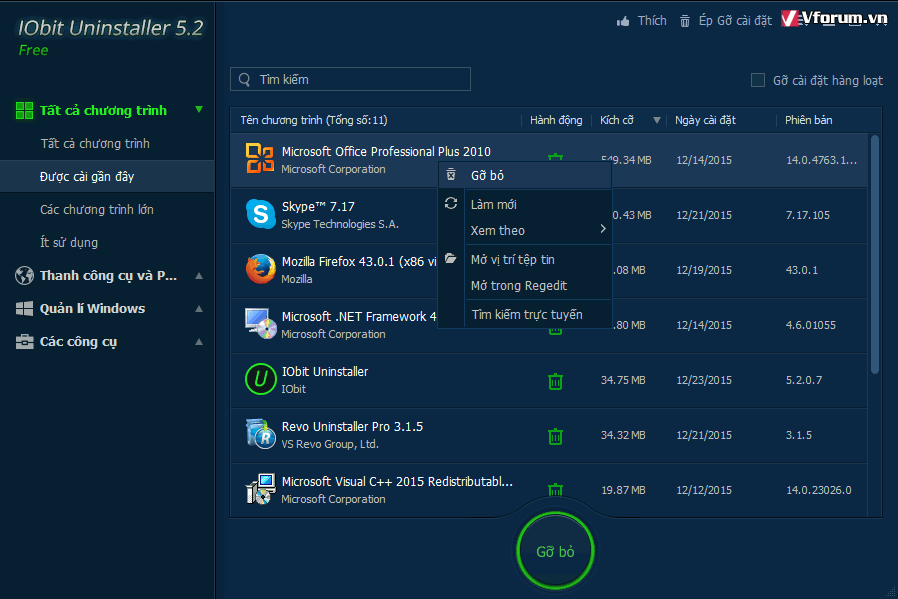Click the Microsoft .NET Framework program icon
Viewport: 898px width, 599px height.
click(x=261, y=324)
